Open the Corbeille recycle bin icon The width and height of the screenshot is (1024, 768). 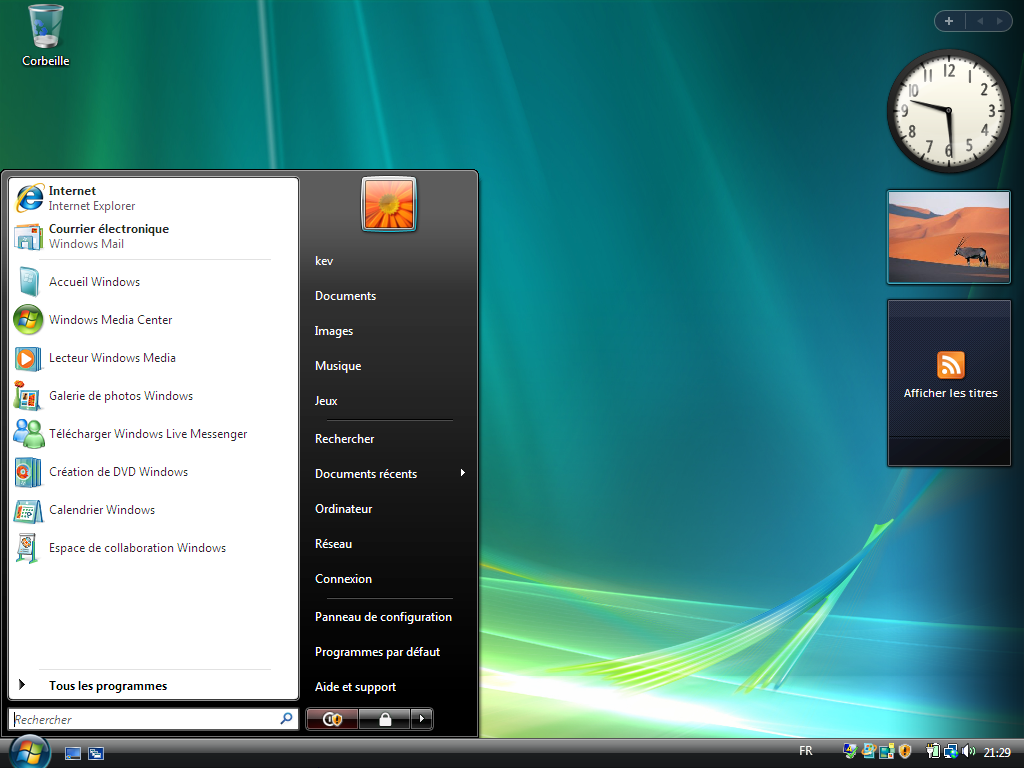coord(45,36)
